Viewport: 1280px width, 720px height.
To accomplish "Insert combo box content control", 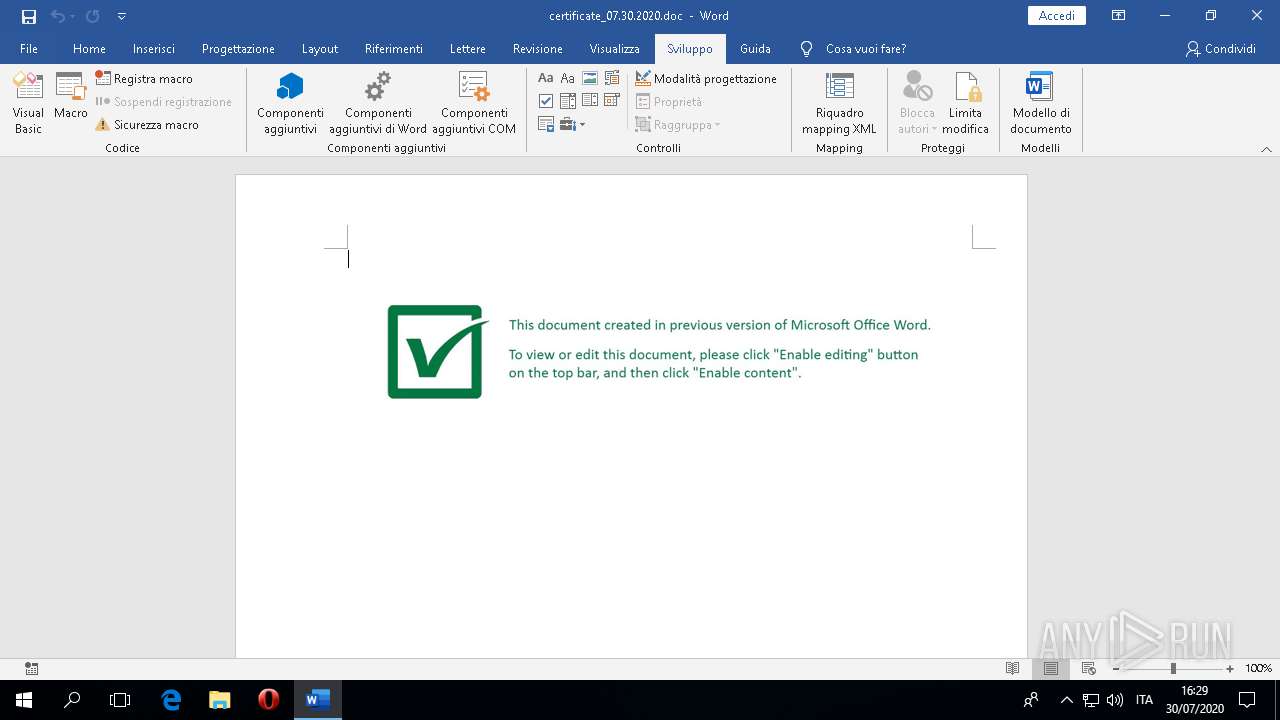I will [568, 101].
